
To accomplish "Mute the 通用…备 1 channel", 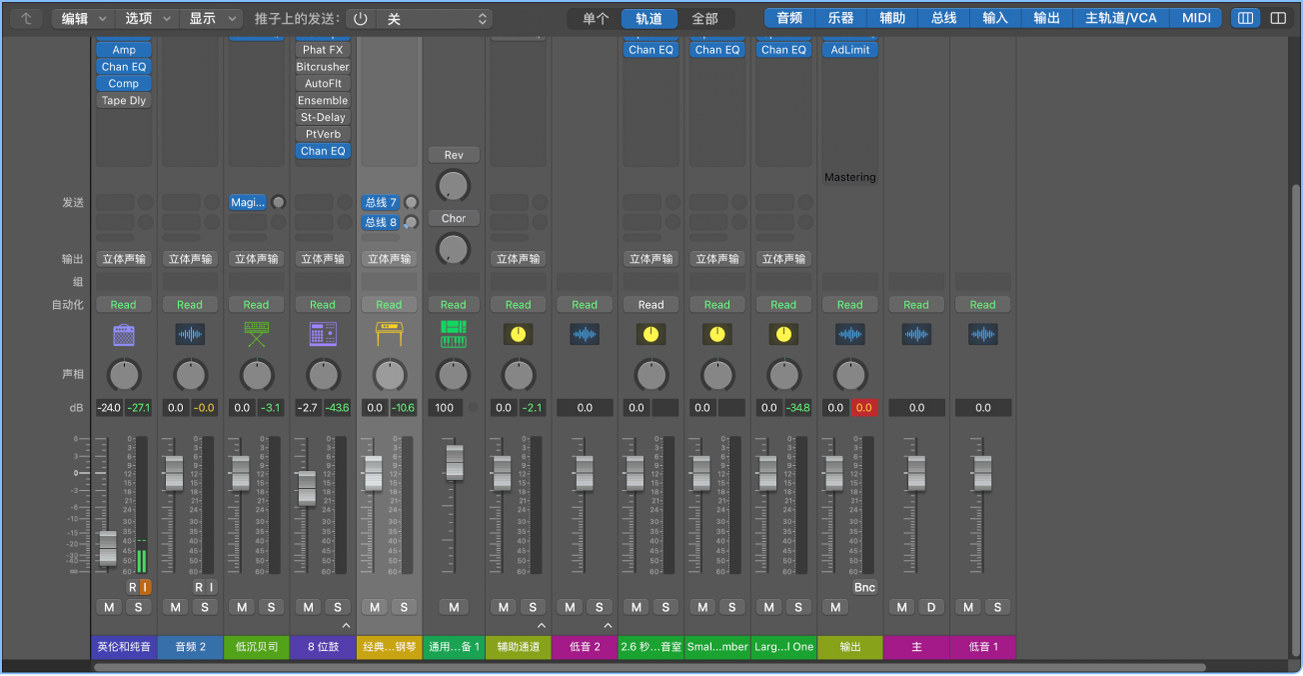I will tap(453, 607).
